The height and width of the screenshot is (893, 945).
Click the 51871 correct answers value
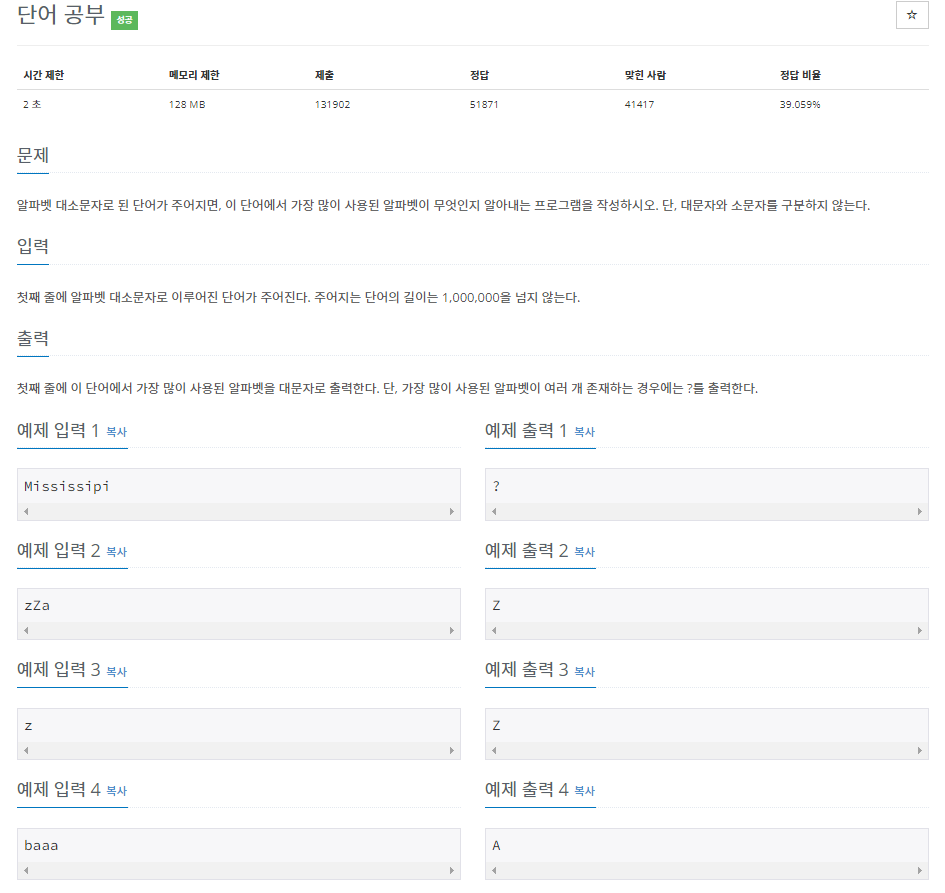coord(484,105)
